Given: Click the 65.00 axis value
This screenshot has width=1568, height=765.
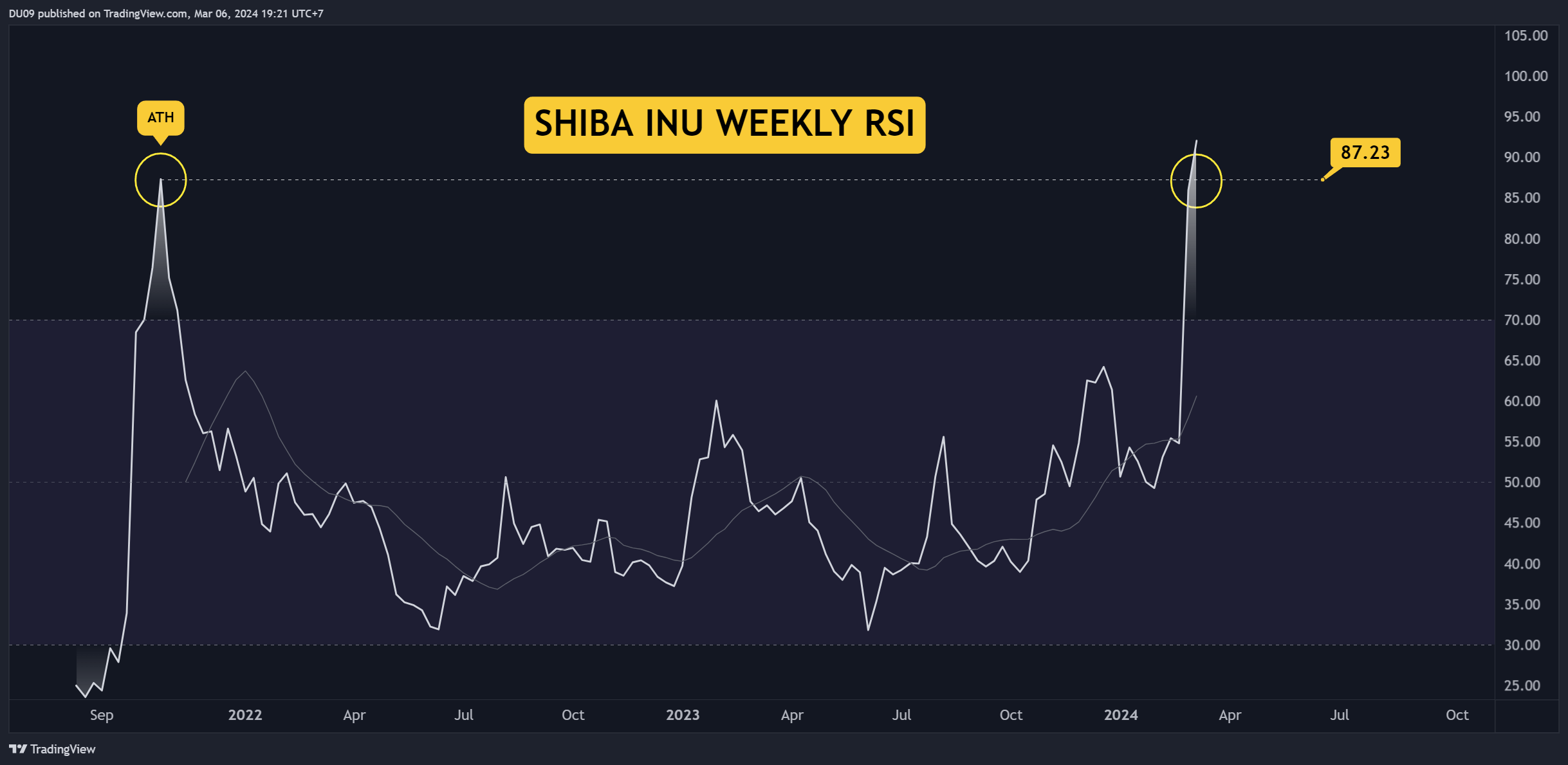Looking at the screenshot, I should (x=1522, y=360).
